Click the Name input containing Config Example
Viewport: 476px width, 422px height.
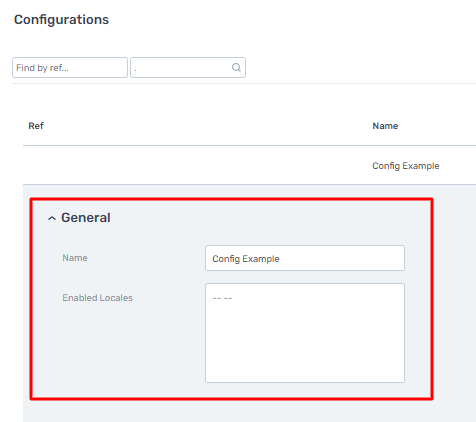pos(305,258)
